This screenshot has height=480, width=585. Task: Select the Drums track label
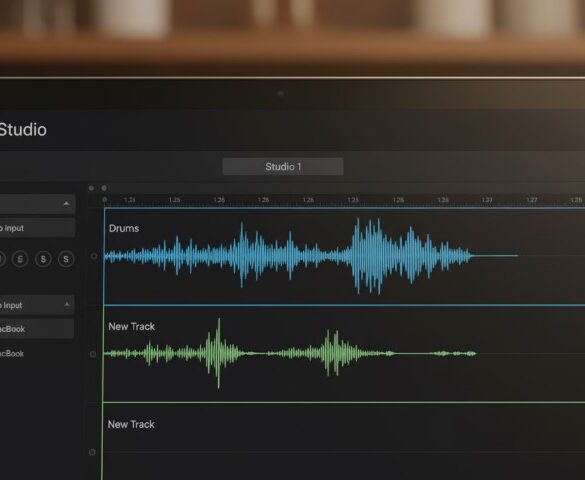[124, 228]
